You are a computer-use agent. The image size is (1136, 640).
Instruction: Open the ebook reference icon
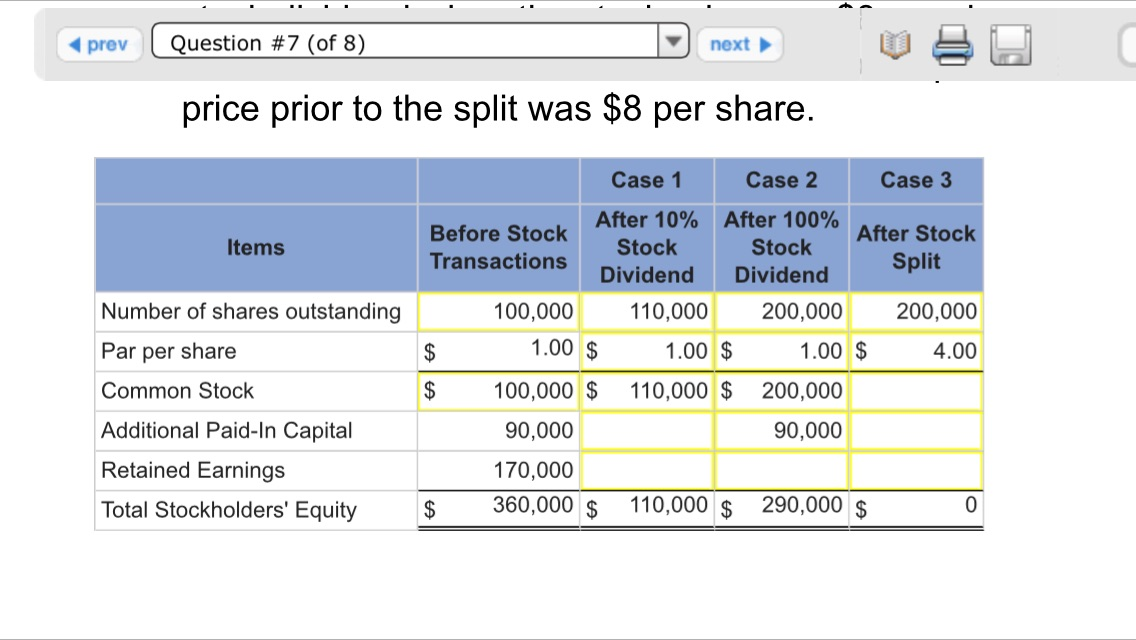pos(895,45)
